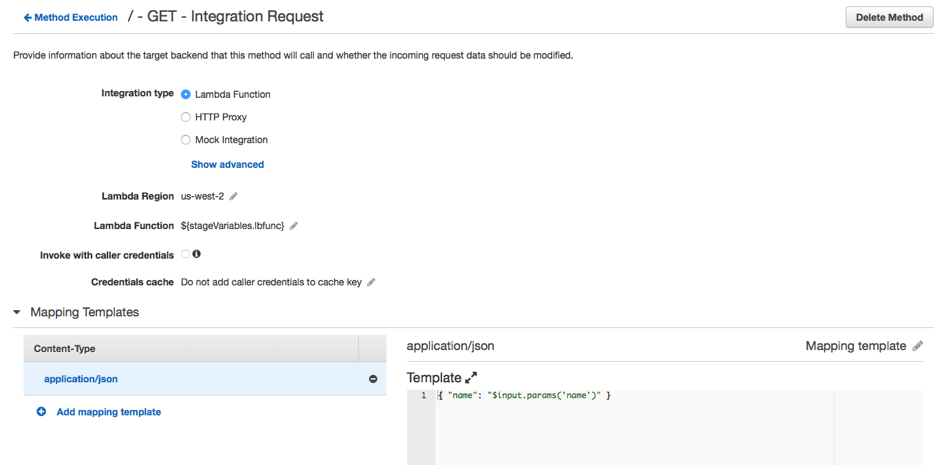Click the blue plus mapping template icon
The height and width of the screenshot is (465, 940).
click(41, 412)
